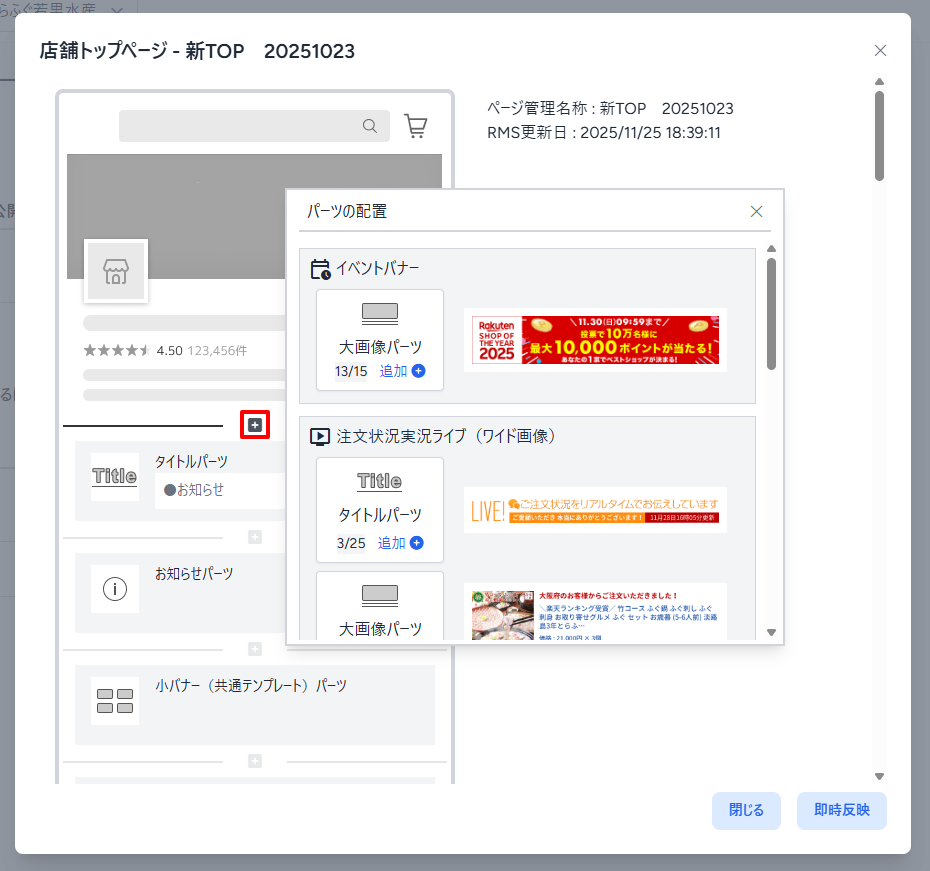Click plus icon below タイトルパーツ block
The width and height of the screenshot is (930, 871).
(255, 537)
